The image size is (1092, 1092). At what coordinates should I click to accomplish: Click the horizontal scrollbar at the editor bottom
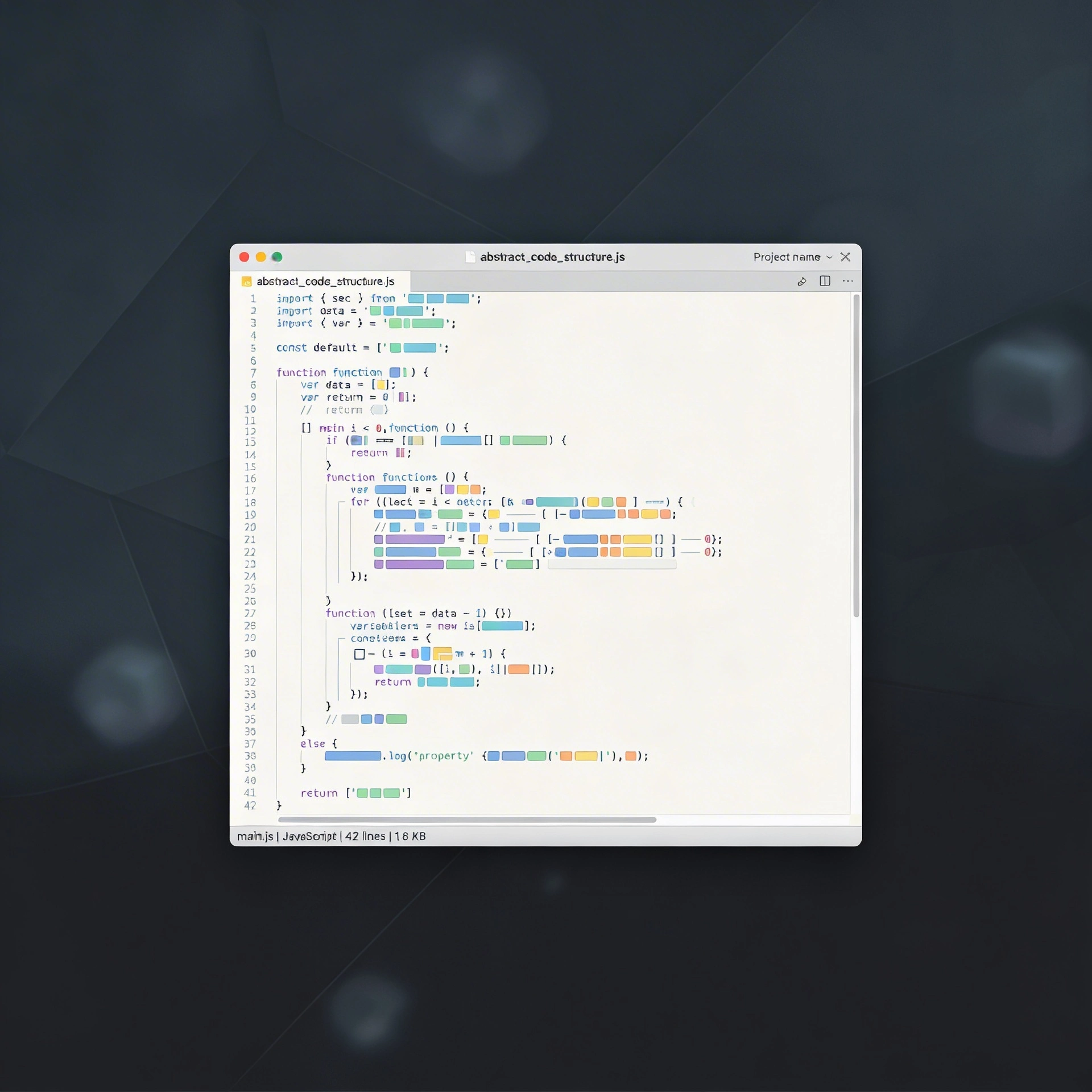(x=466, y=820)
